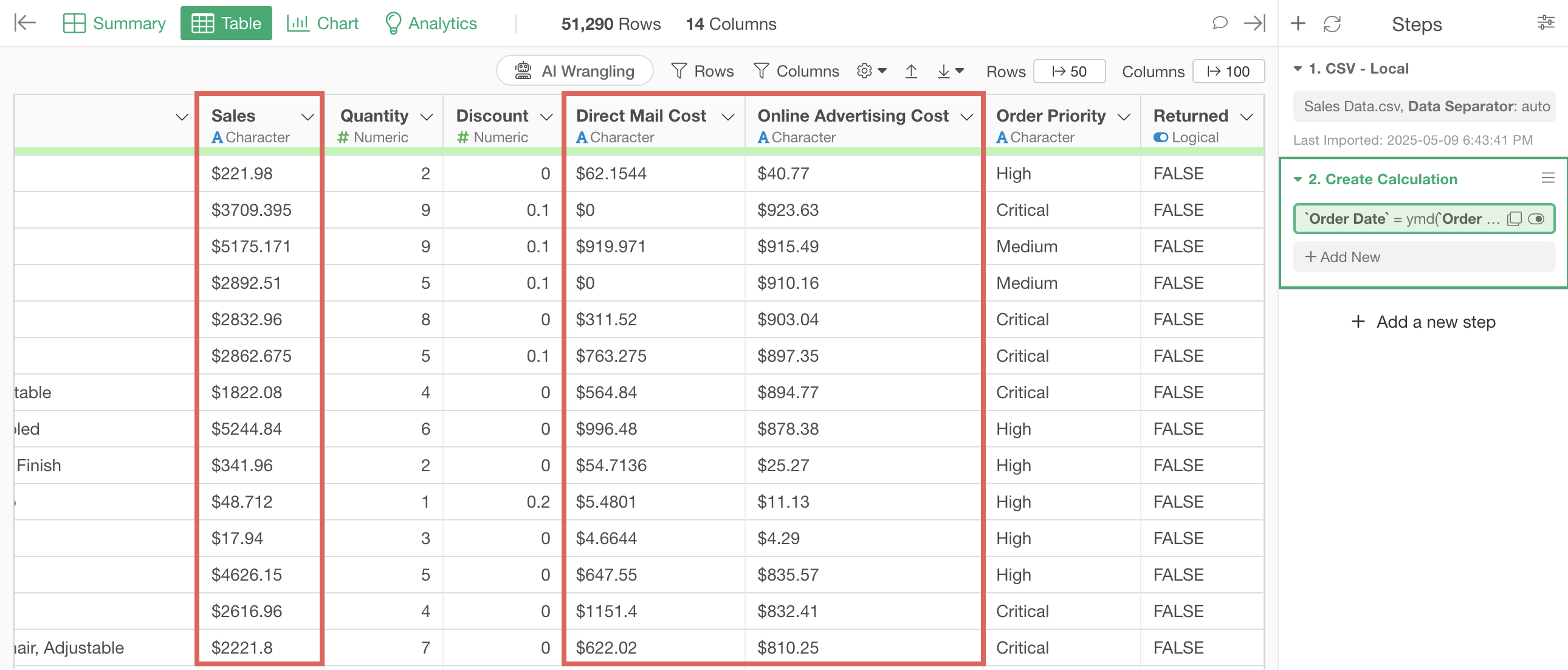Collapse the Steps panel arrow icon
Image resolution: width=1568 pixels, height=670 pixels.
click(x=1254, y=23)
